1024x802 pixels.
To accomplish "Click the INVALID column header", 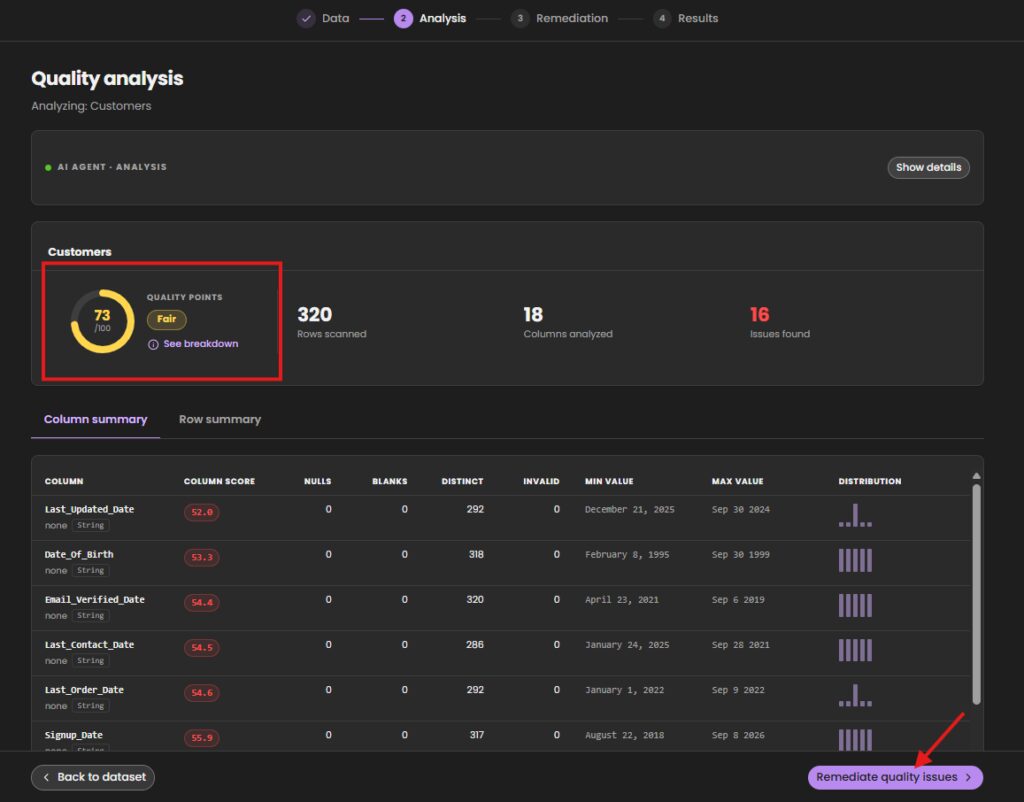I will [x=541, y=481].
